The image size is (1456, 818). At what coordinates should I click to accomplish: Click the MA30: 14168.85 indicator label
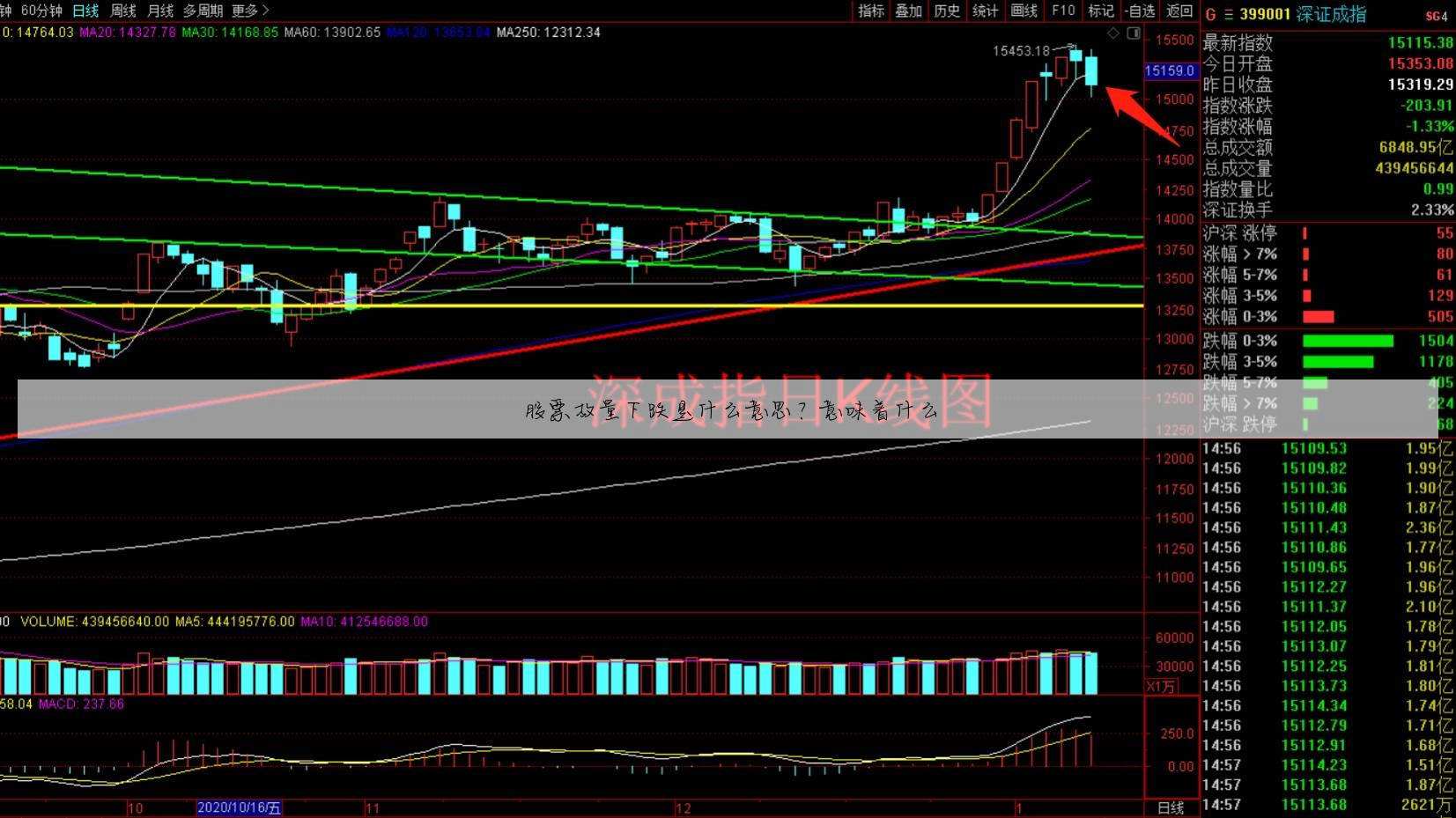pyautogui.click(x=230, y=33)
